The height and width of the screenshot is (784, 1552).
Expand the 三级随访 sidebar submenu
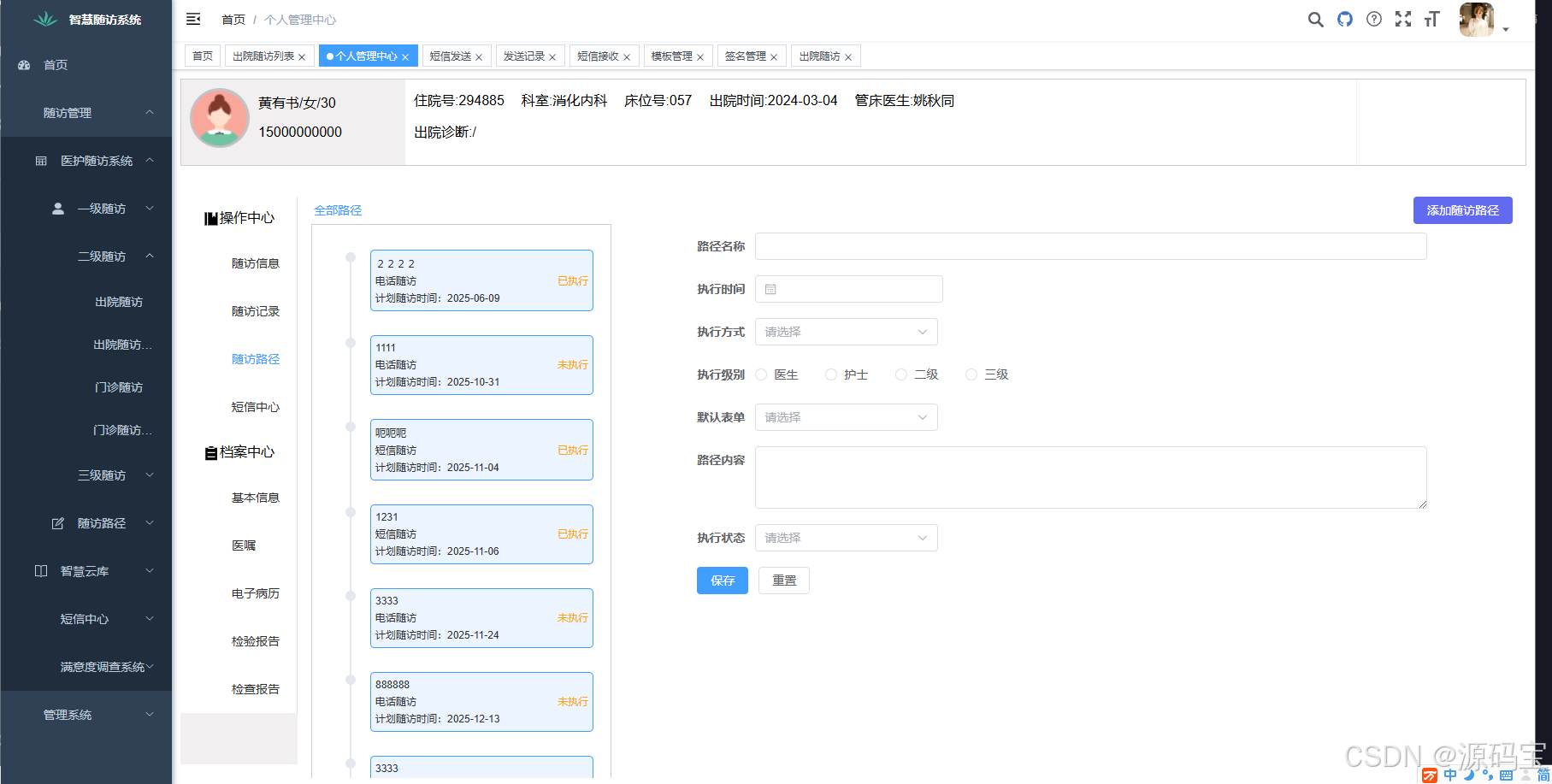click(86, 475)
